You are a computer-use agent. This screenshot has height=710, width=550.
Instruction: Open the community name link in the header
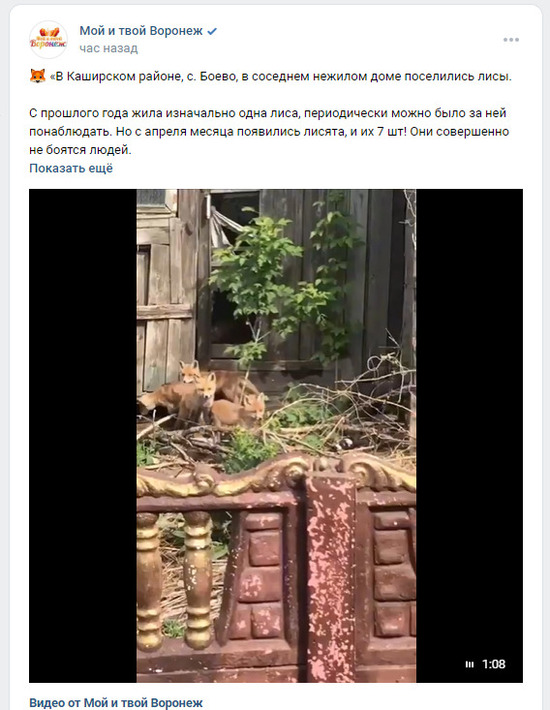141,31
